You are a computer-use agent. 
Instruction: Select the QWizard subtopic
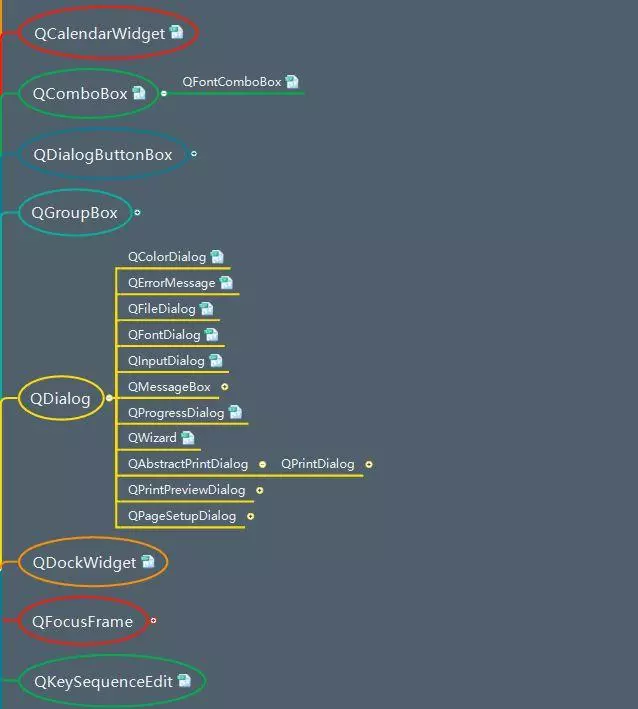coord(152,438)
